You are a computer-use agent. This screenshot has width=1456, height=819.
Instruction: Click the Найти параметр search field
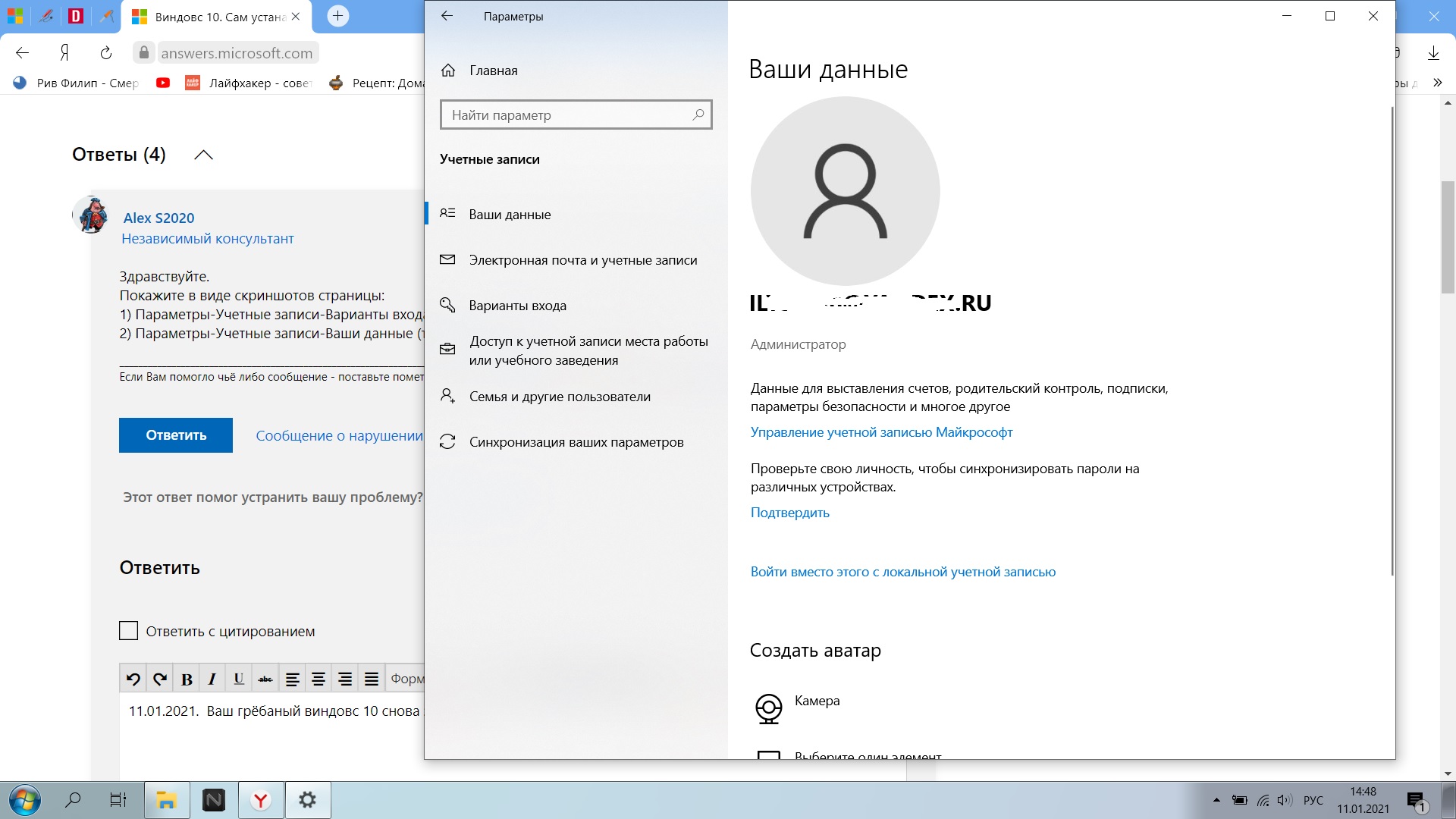(576, 115)
